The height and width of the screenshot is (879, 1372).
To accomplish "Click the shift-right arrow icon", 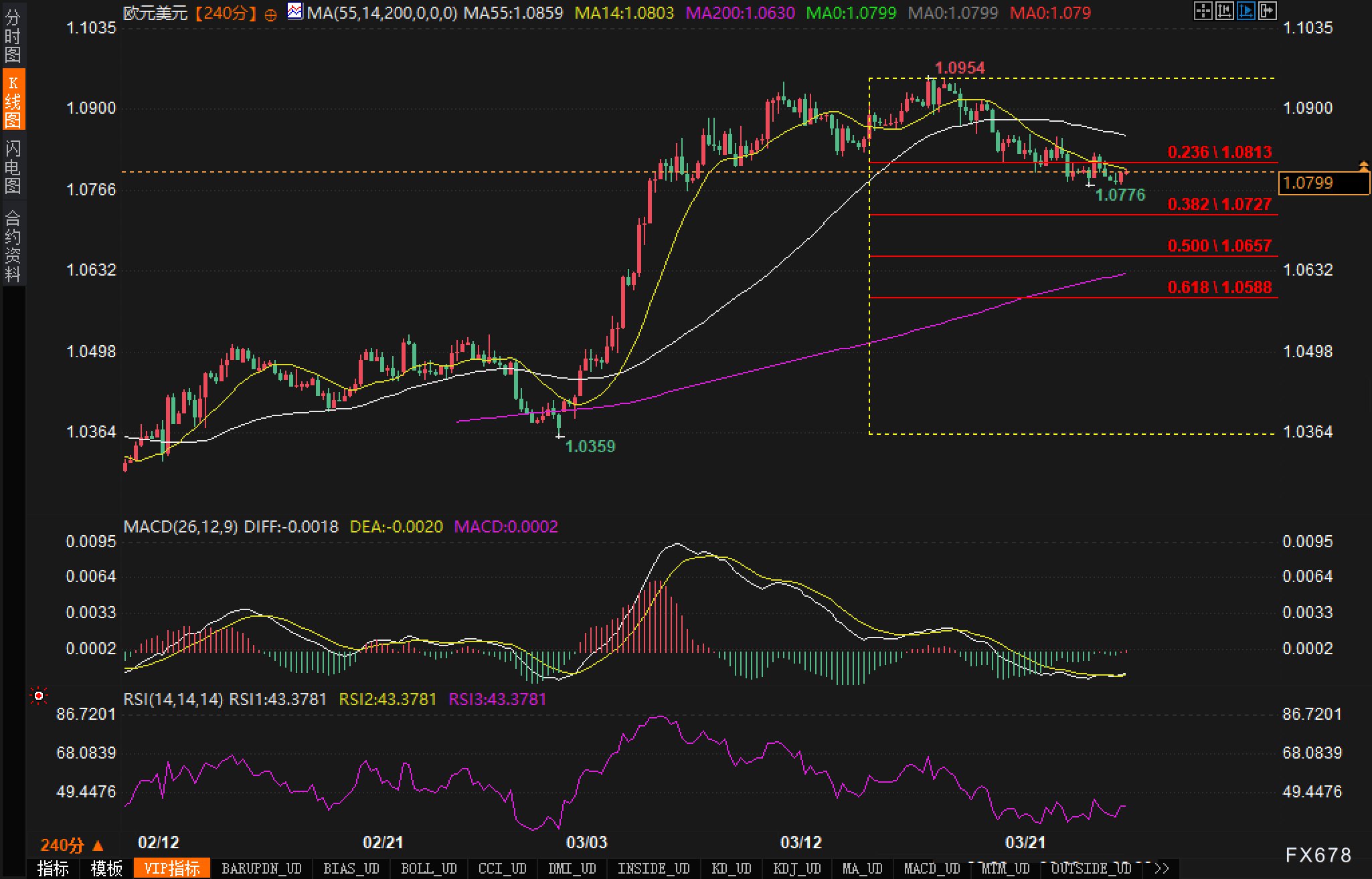I will [x=1267, y=11].
